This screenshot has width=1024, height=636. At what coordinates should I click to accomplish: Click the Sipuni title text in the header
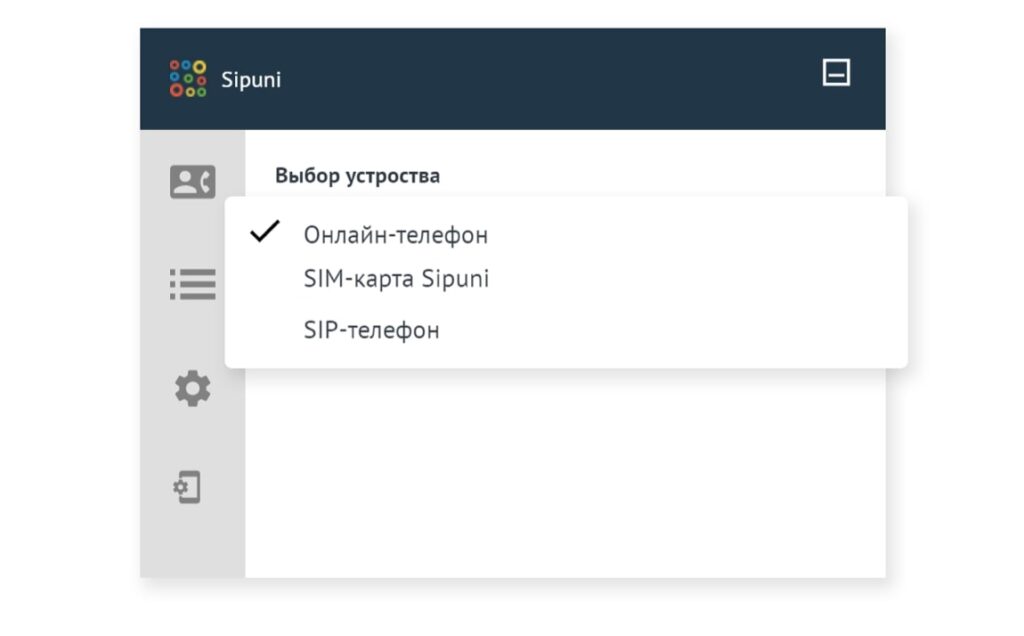[x=251, y=80]
